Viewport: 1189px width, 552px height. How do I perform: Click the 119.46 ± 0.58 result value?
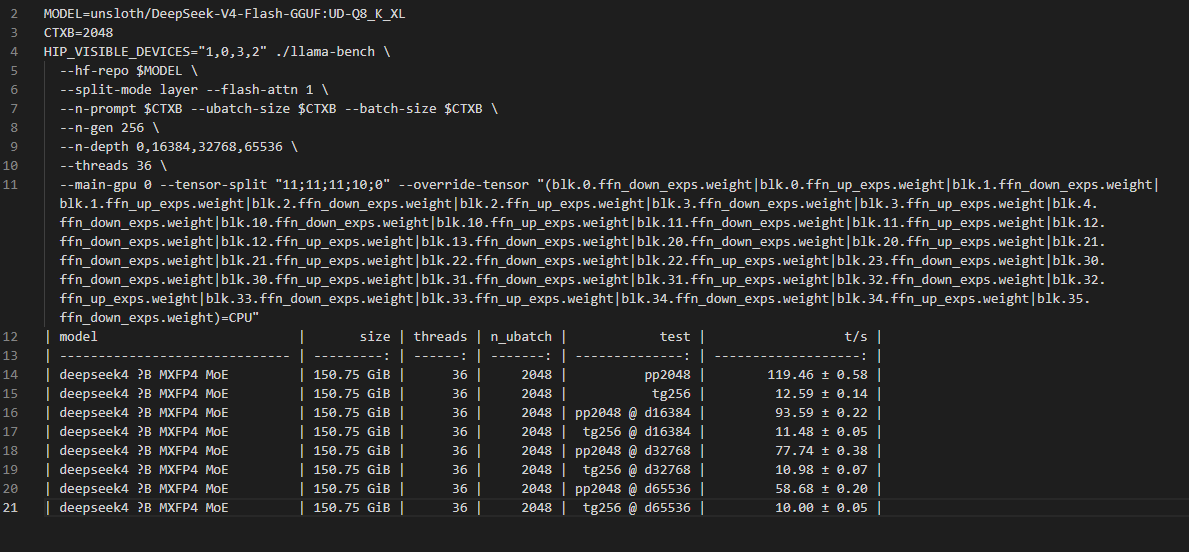[x=817, y=375]
